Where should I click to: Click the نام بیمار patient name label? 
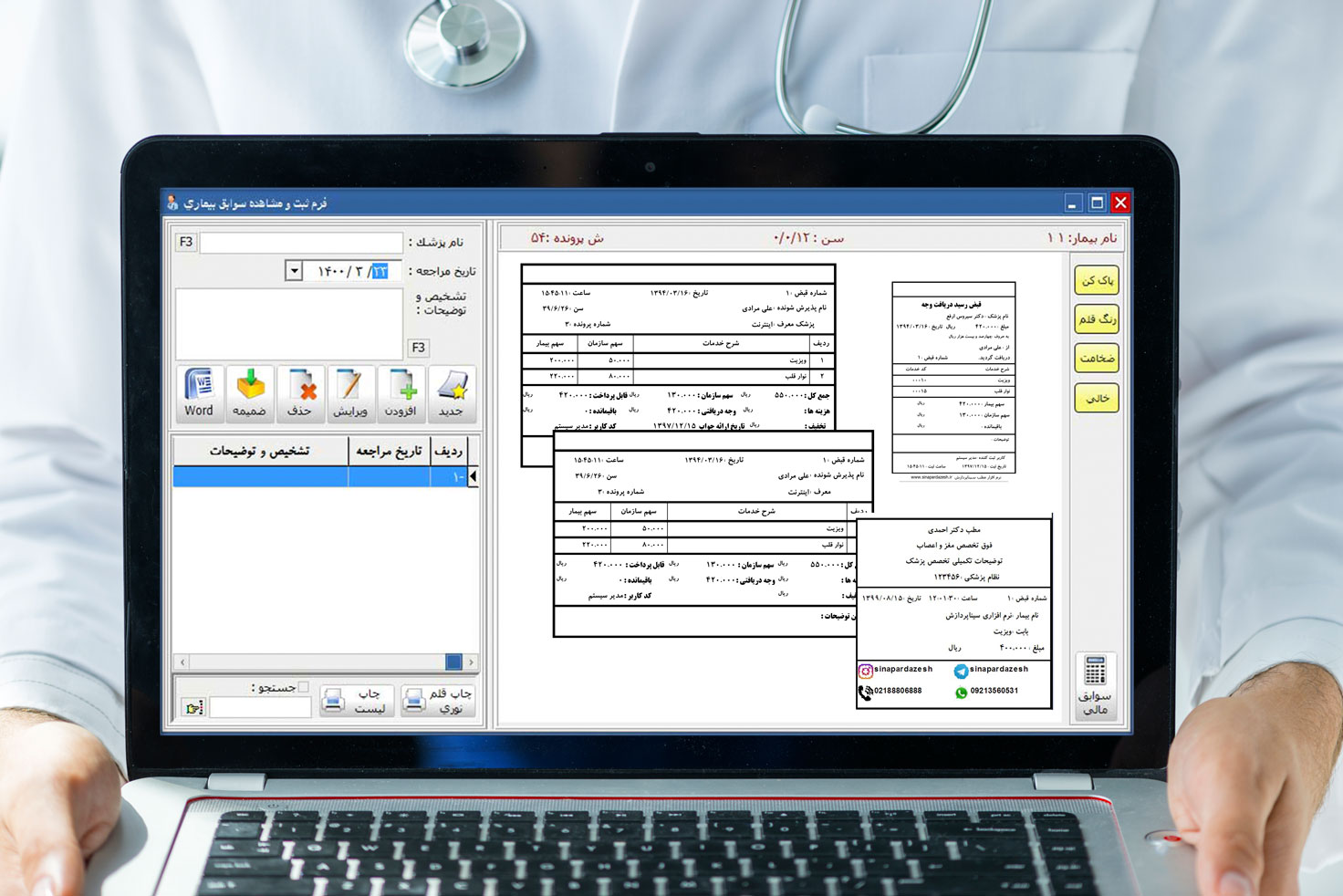(1081, 238)
